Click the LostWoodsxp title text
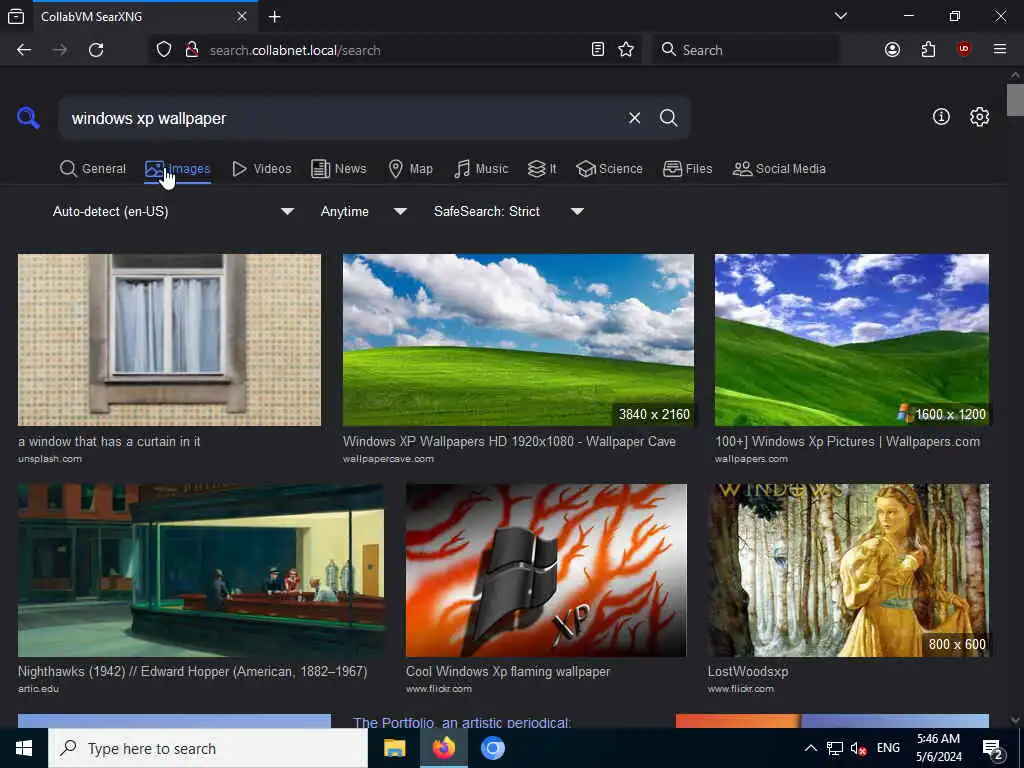Image resolution: width=1024 pixels, height=768 pixels. [x=748, y=671]
